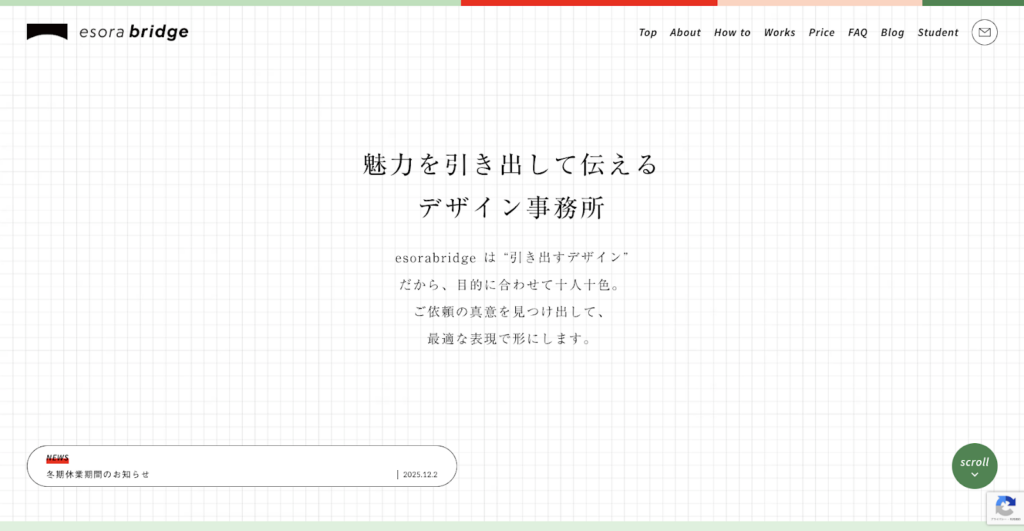Open the news item 冬期休業期間のお知らせ
Image resolution: width=1024 pixels, height=531 pixels.
pos(98,474)
